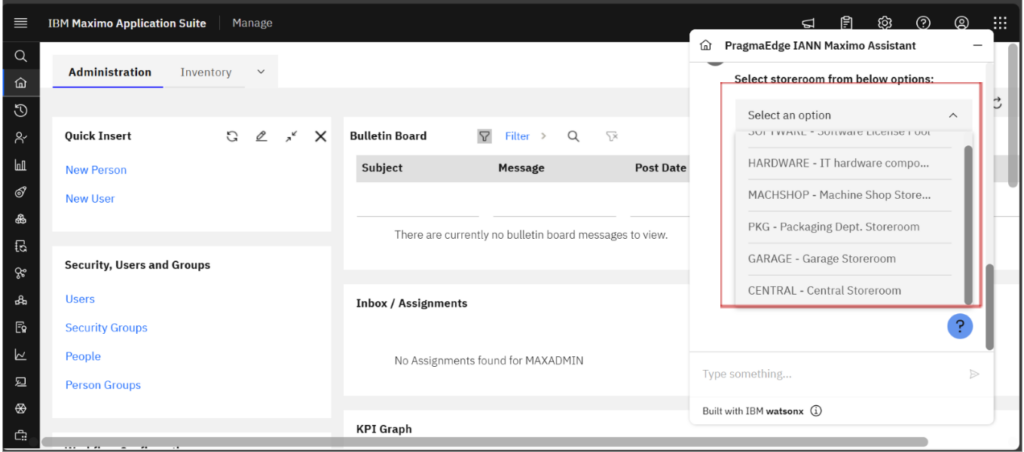Refresh the Quick Insert portlet
The height and width of the screenshot is (452, 1024).
(232, 136)
